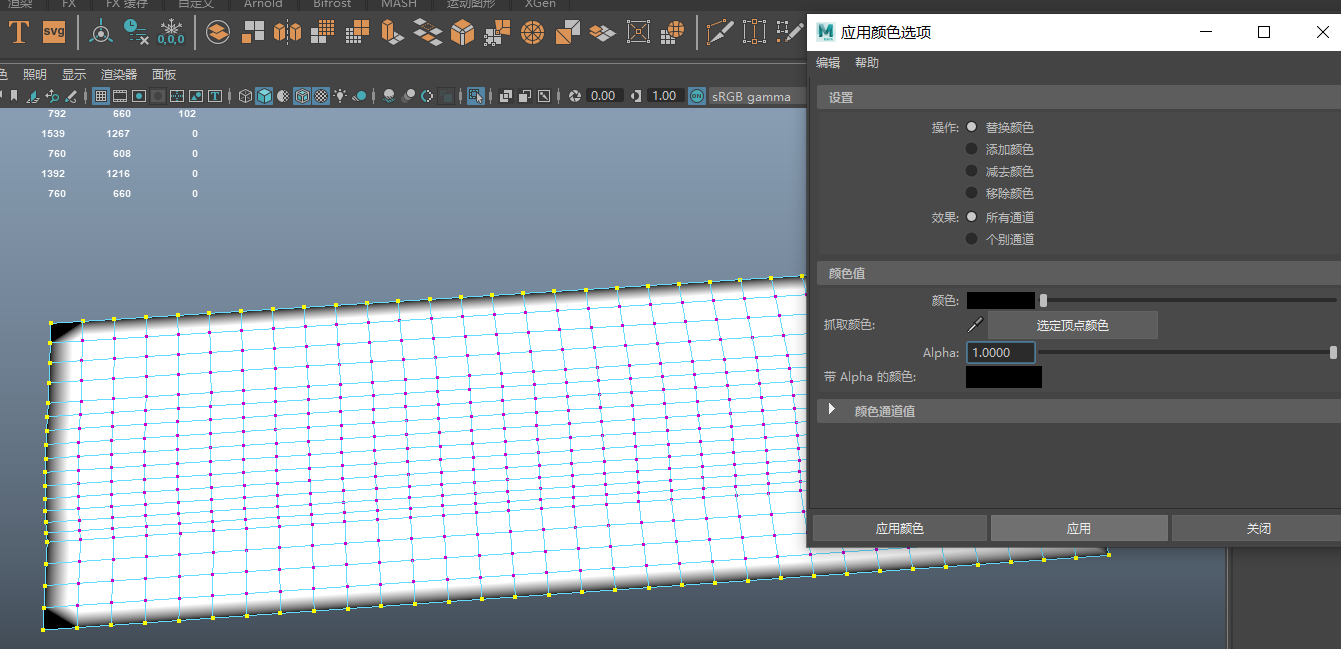Open the sRGB gamma view transform dropdown
The height and width of the screenshot is (649, 1341).
[x=756, y=96]
